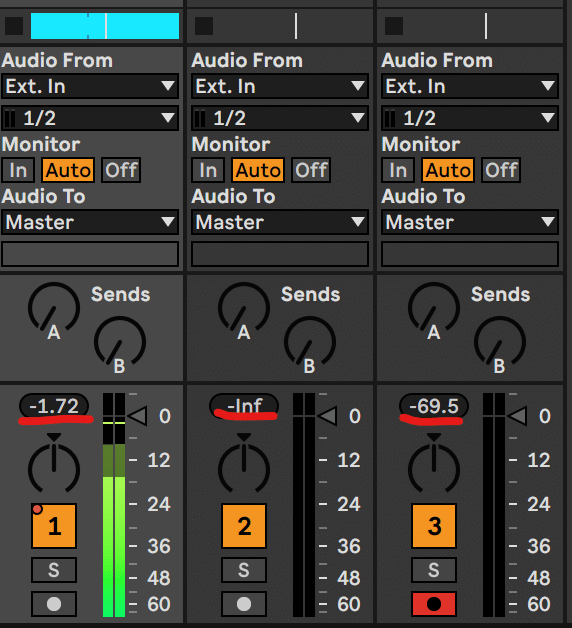This screenshot has height=628, width=572.
Task: Click Send A knob on track 2
Action: (244, 308)
